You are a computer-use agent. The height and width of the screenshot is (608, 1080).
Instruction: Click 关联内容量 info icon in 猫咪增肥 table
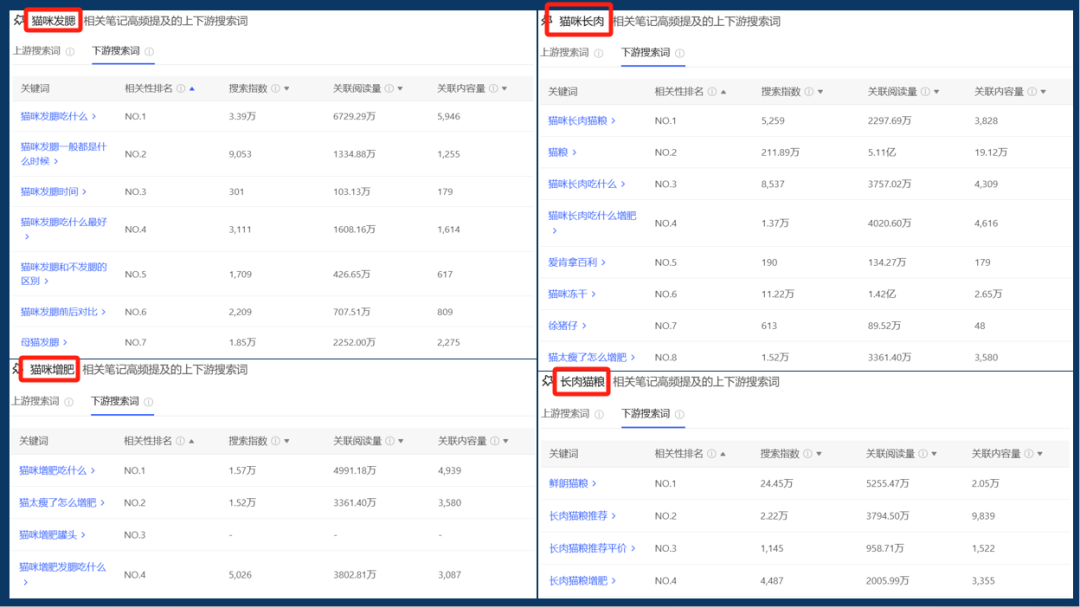tap(495, 441)
